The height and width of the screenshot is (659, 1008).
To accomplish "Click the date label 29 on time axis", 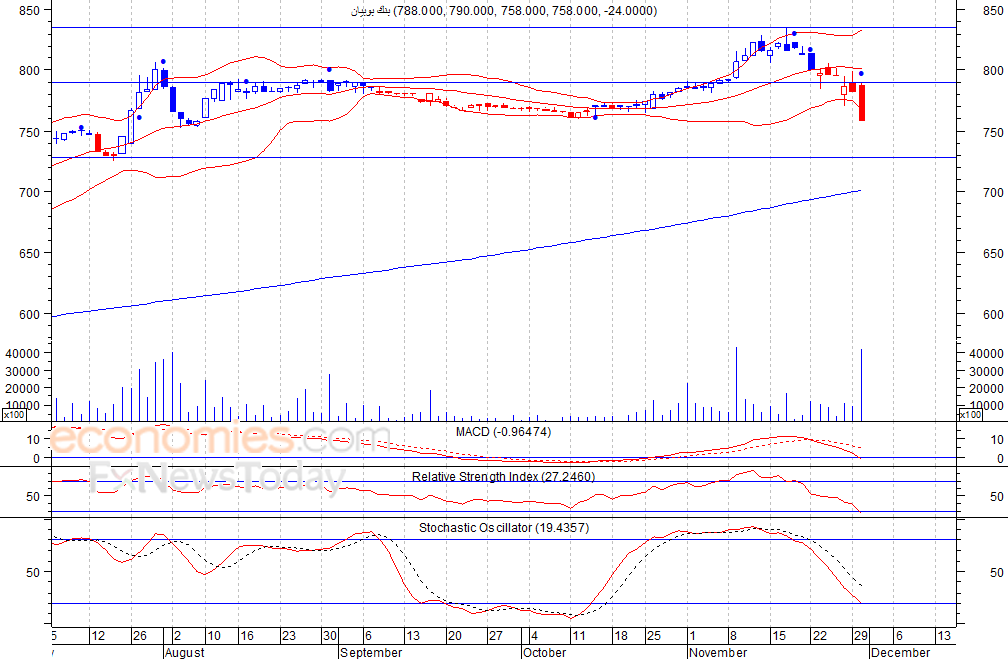I will pyautogui.click(x=861, y=636).
